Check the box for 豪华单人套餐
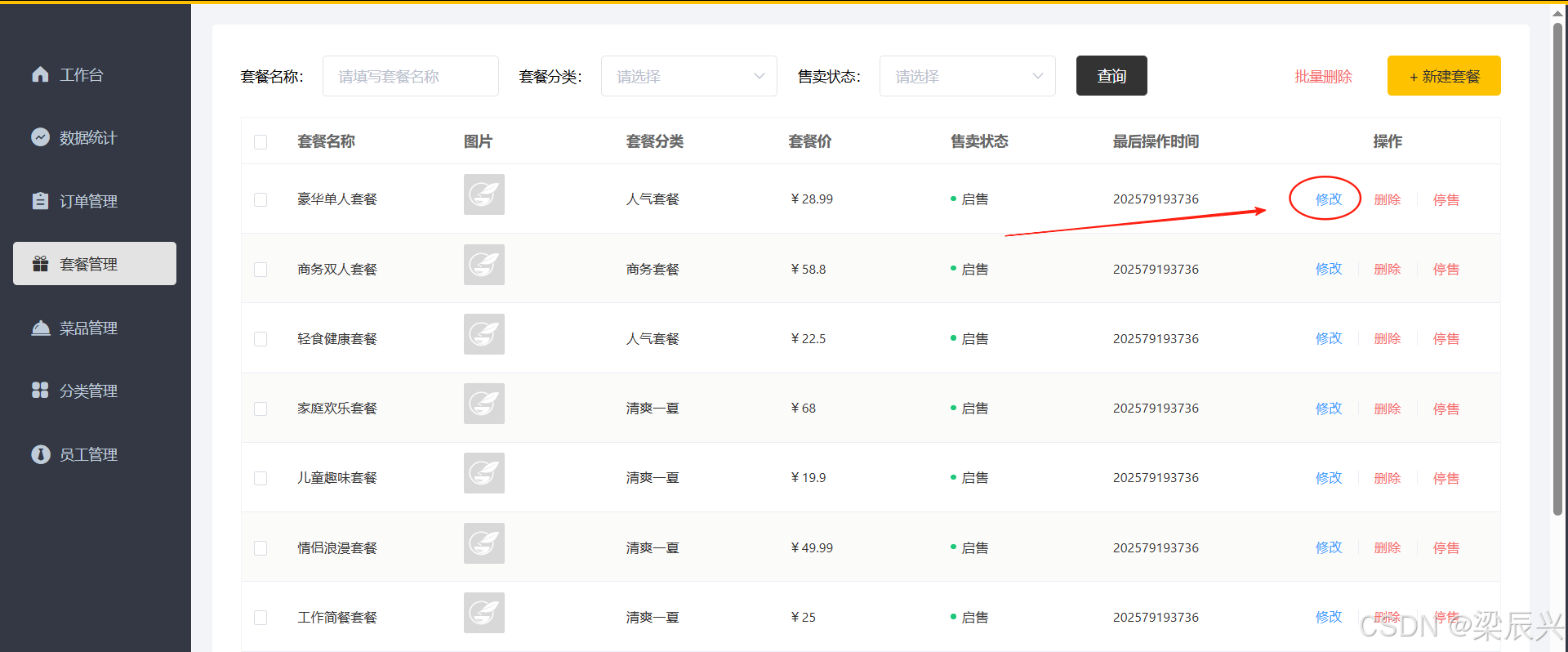 (x=261, y=199)
